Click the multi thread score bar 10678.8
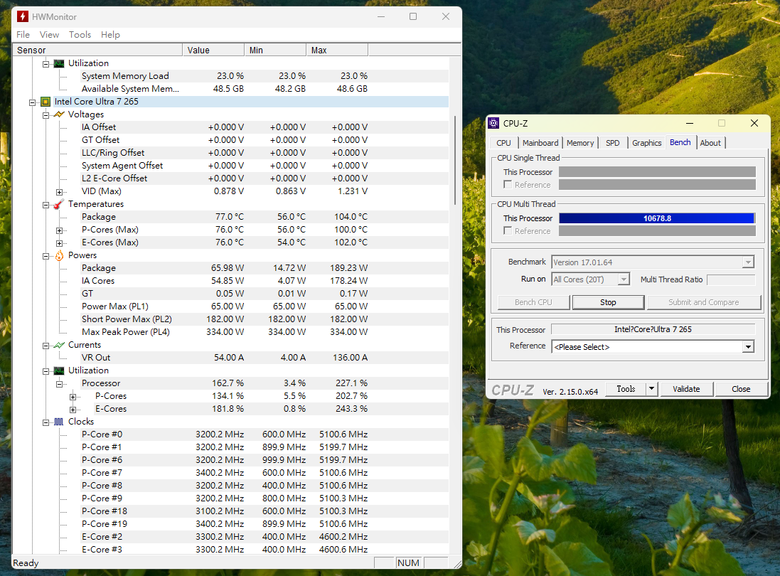780x576 pixels. tap(657, 218)
